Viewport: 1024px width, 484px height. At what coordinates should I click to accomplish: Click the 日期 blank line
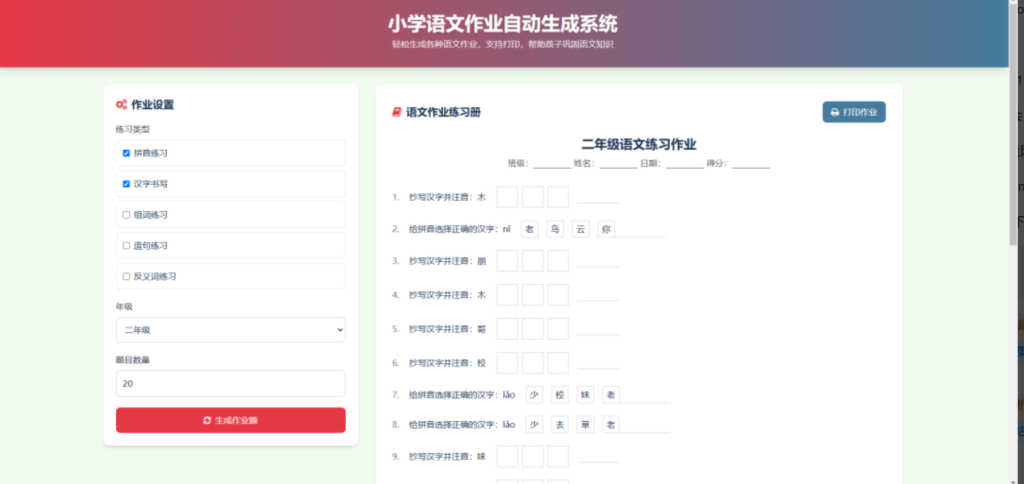coord(684,165)
